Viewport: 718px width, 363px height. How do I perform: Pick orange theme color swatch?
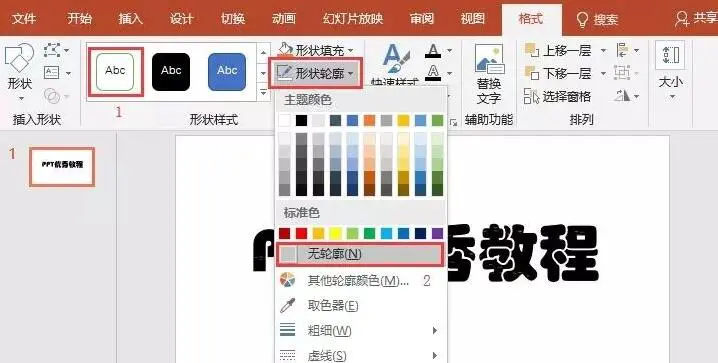click(369, 120)
